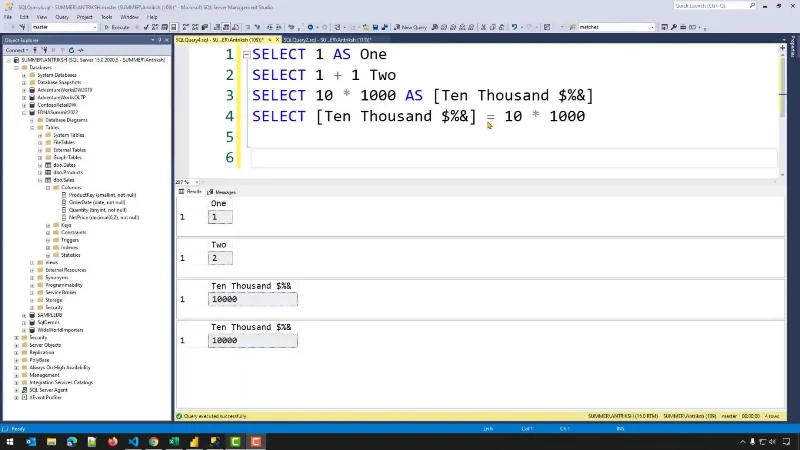800x450 pixels.
Task: Select the Results tab in results pane
Action: point(190,192)
